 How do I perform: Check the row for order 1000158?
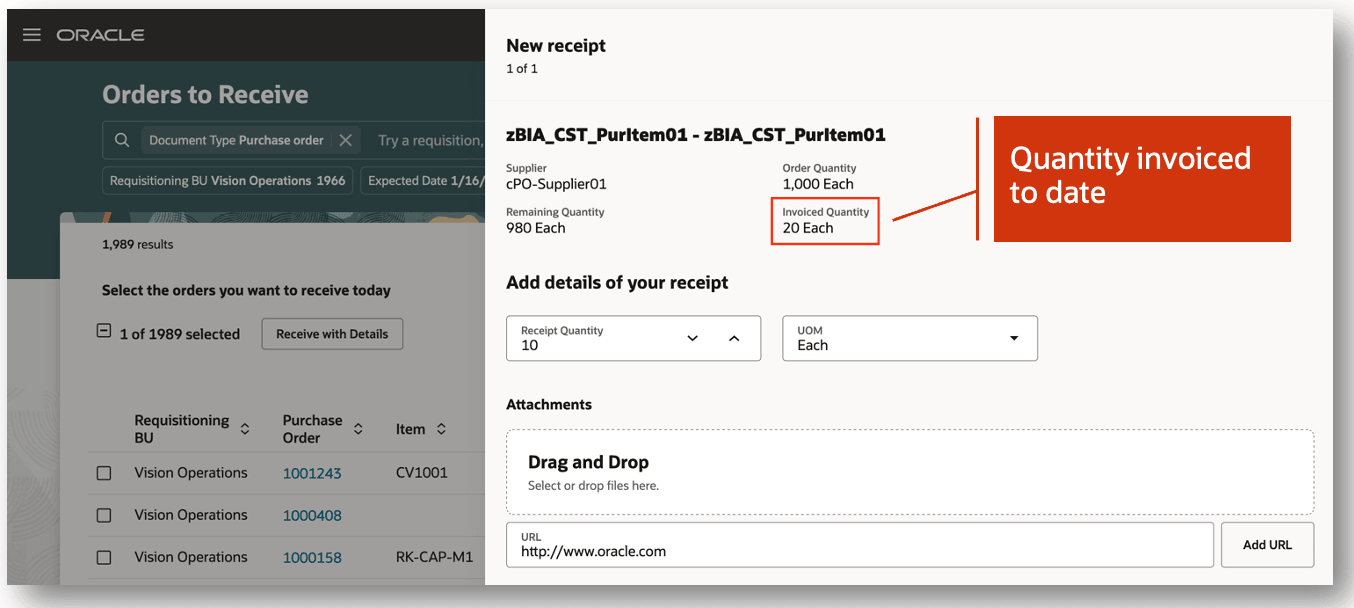[x=104, y=558]
